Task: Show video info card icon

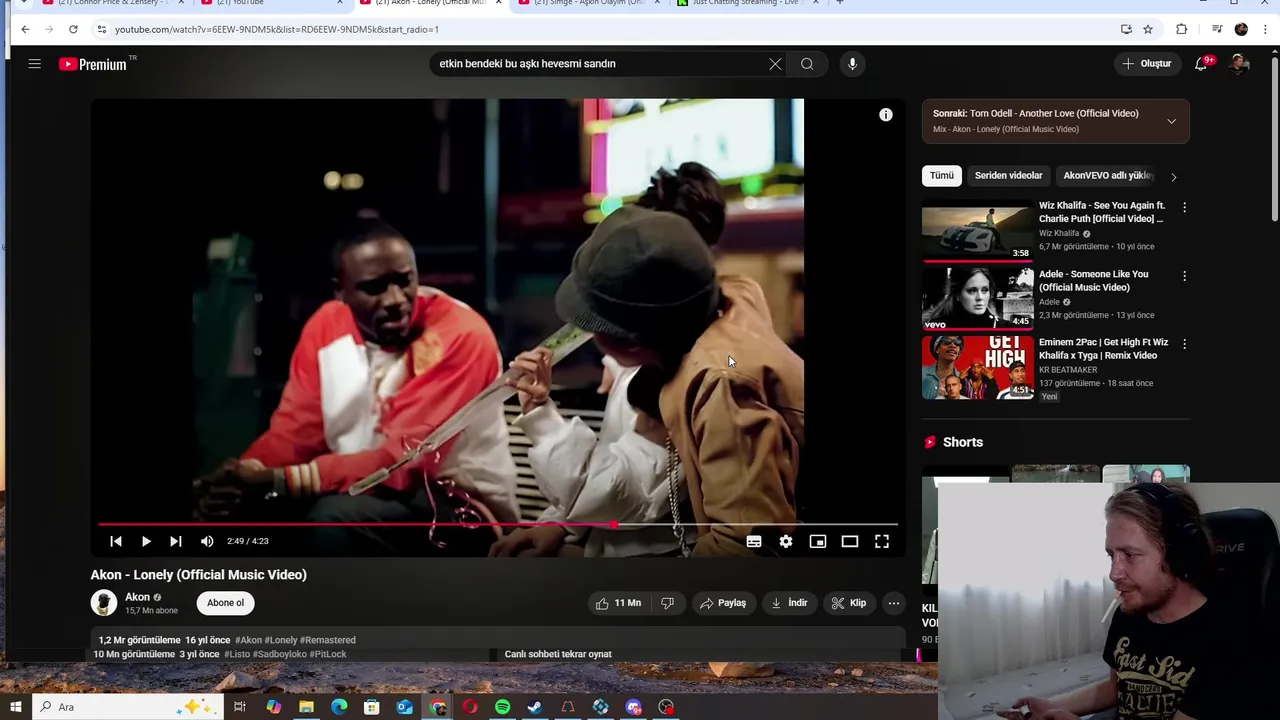Action: [885, 115]
